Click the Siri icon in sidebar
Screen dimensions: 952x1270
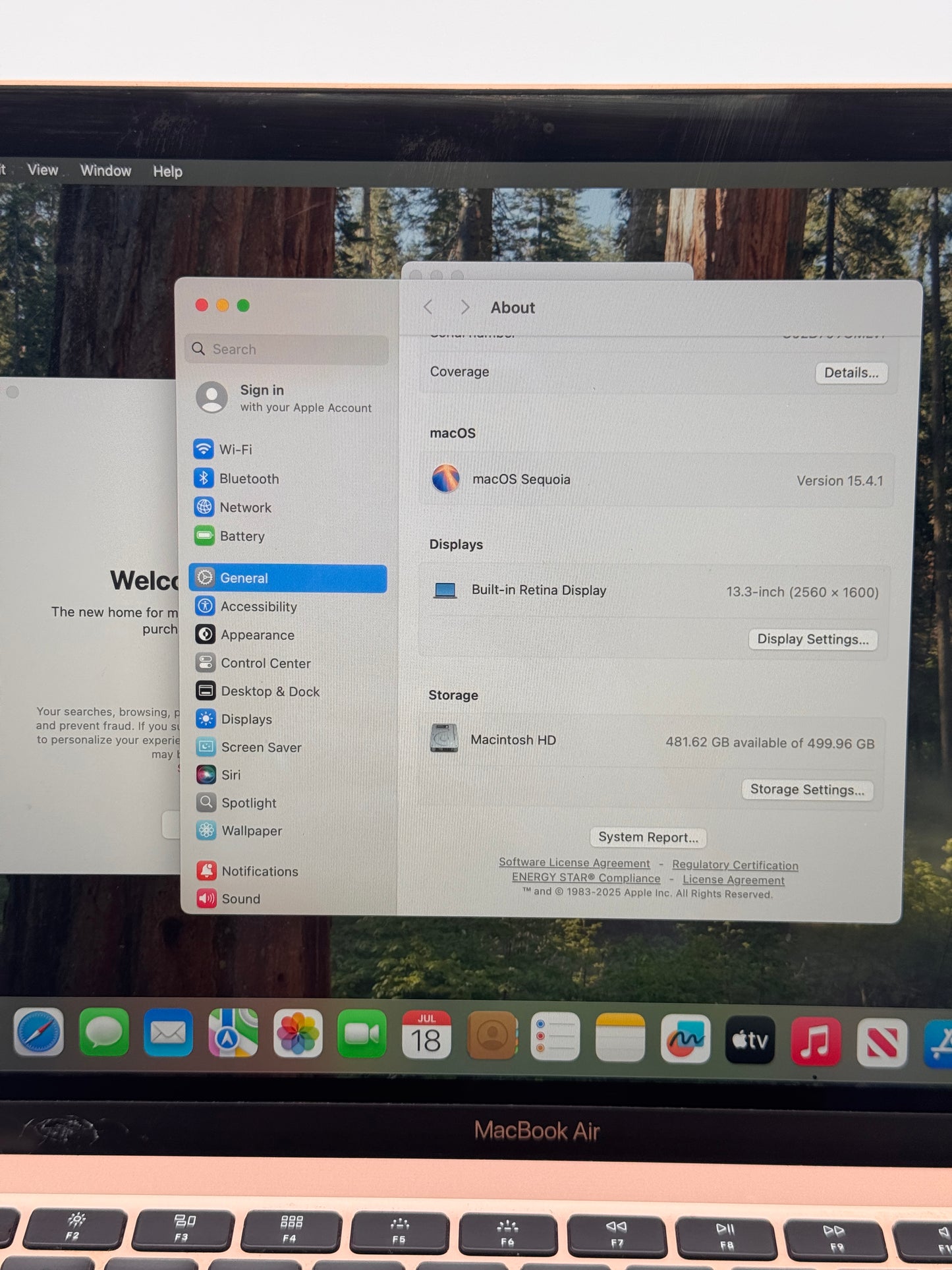tap(206, 774)
